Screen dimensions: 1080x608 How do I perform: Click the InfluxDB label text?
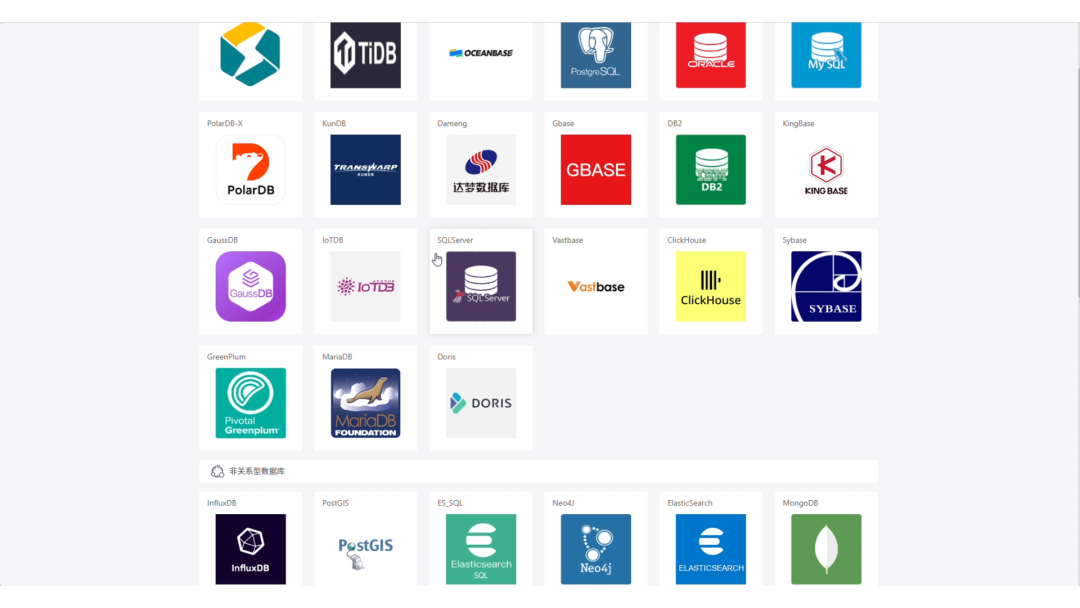tap(222, 503)
